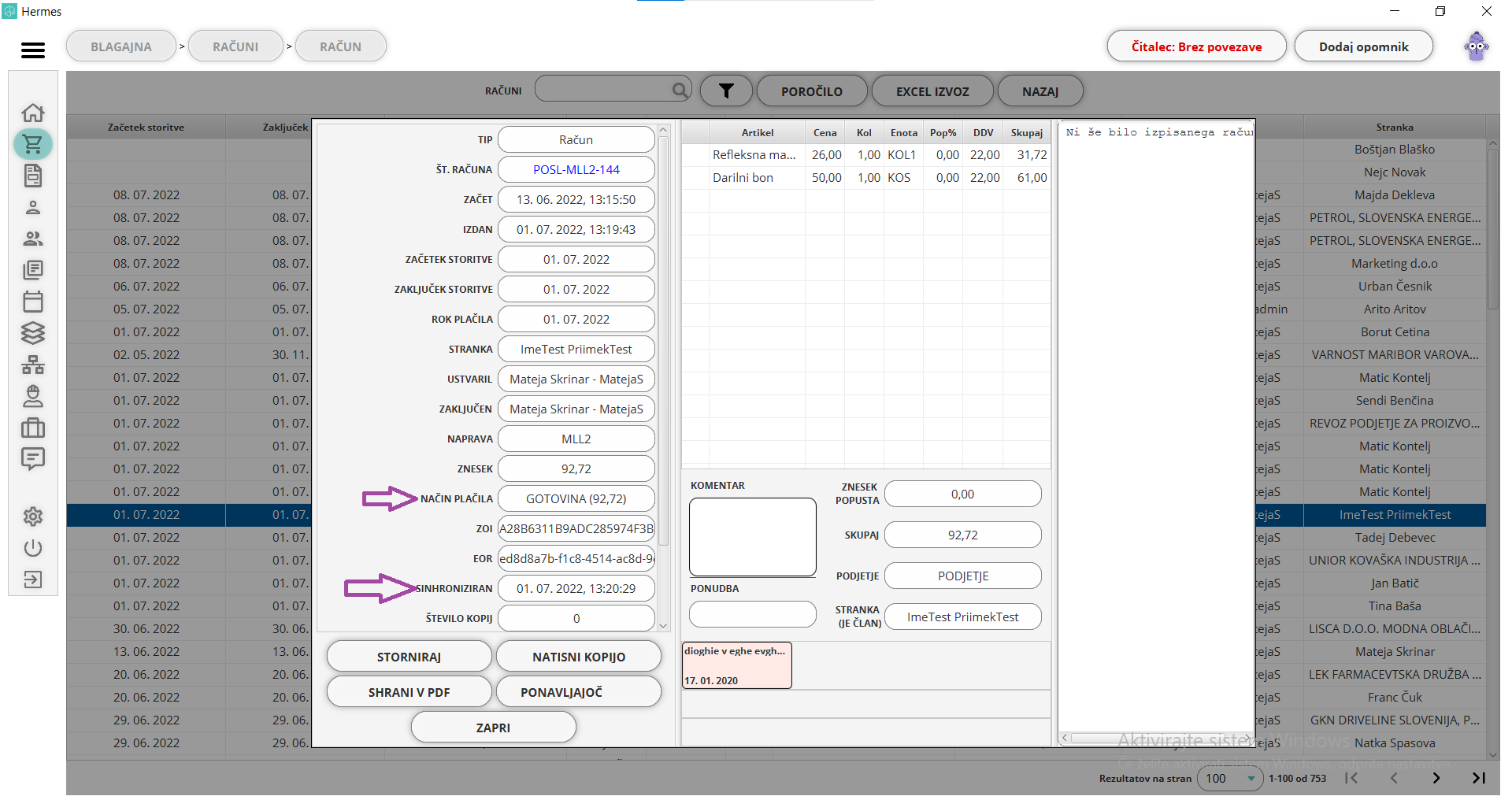Select the Marketing d.o.o row
Image resolution: width=1512 pixels, height=811 pixels.
coord(1395,264)
